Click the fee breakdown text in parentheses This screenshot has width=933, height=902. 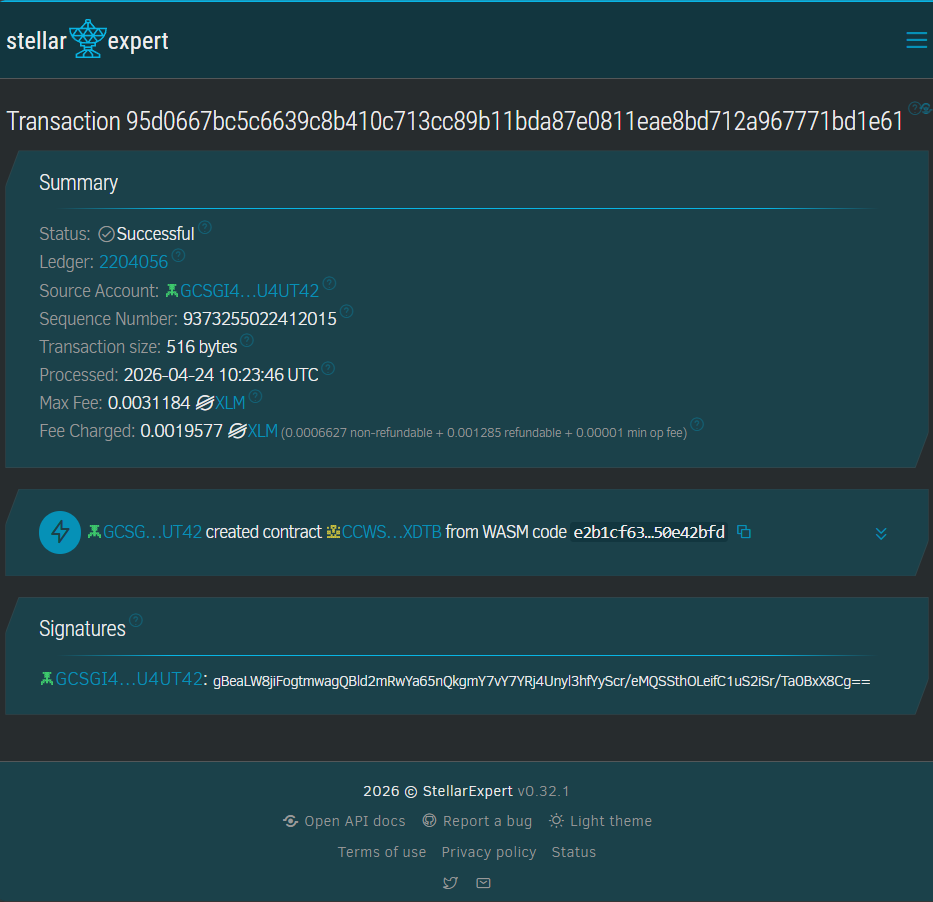pos(484,433)
